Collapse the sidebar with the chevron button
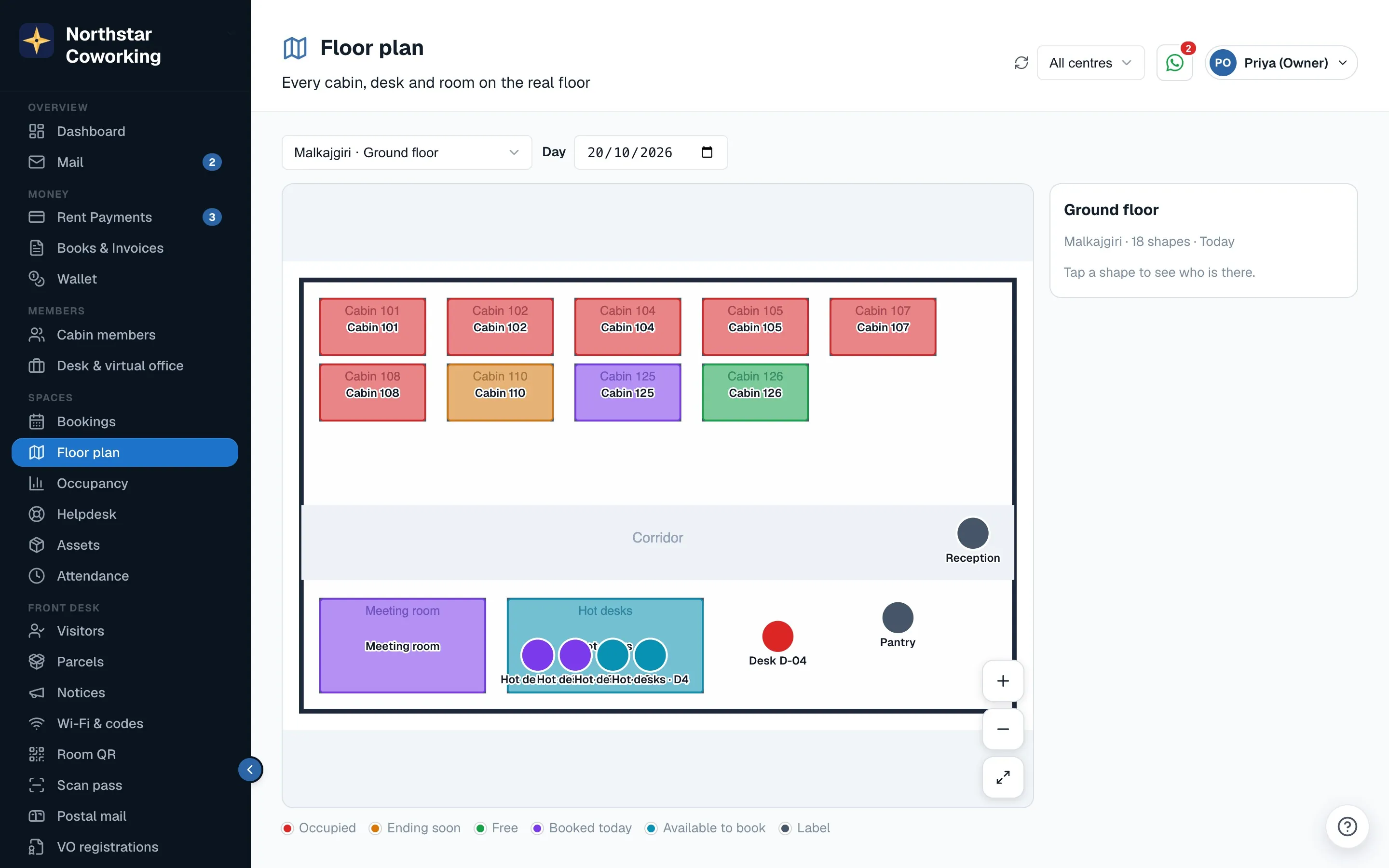This screenshot has height=868, width=1389. [250, 770]
